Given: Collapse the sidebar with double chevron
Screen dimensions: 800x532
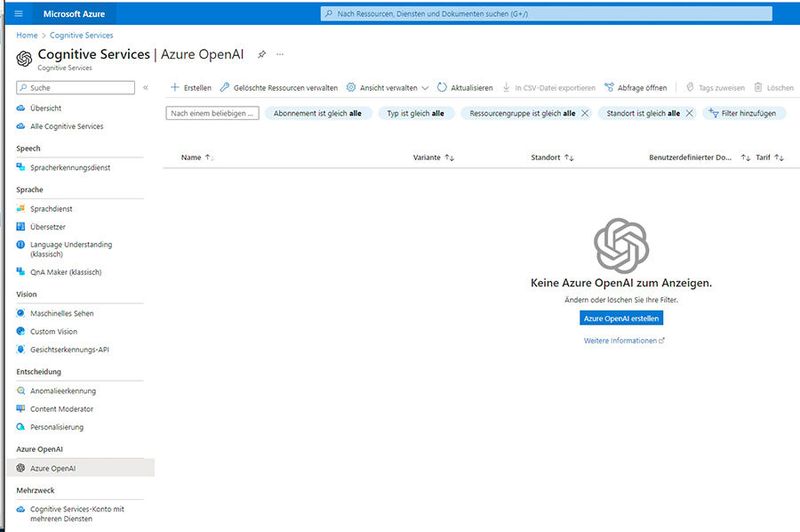Looking at the screenshot, I should 145,88.
